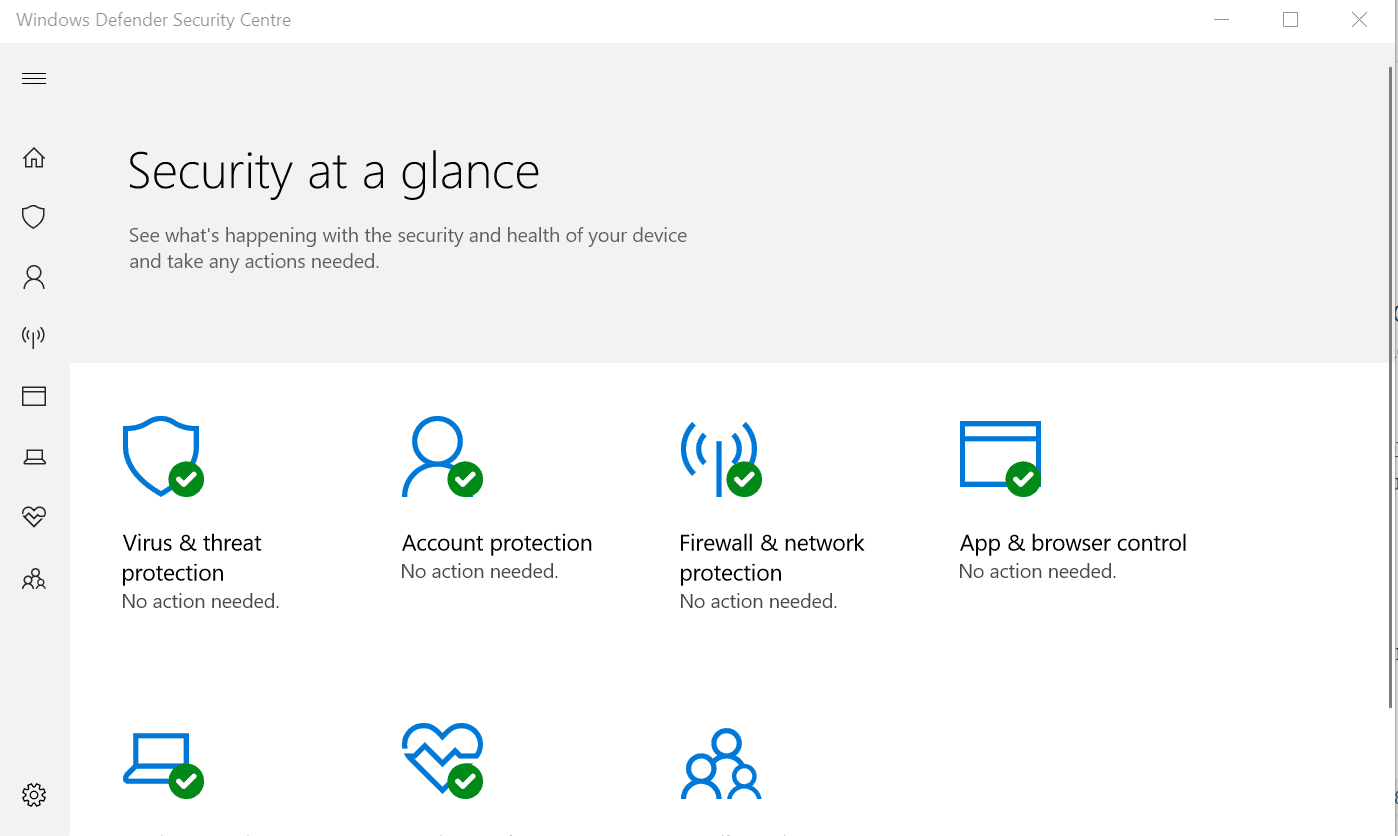Open Account protection sidebar person icon

click(x=34, y=277)
